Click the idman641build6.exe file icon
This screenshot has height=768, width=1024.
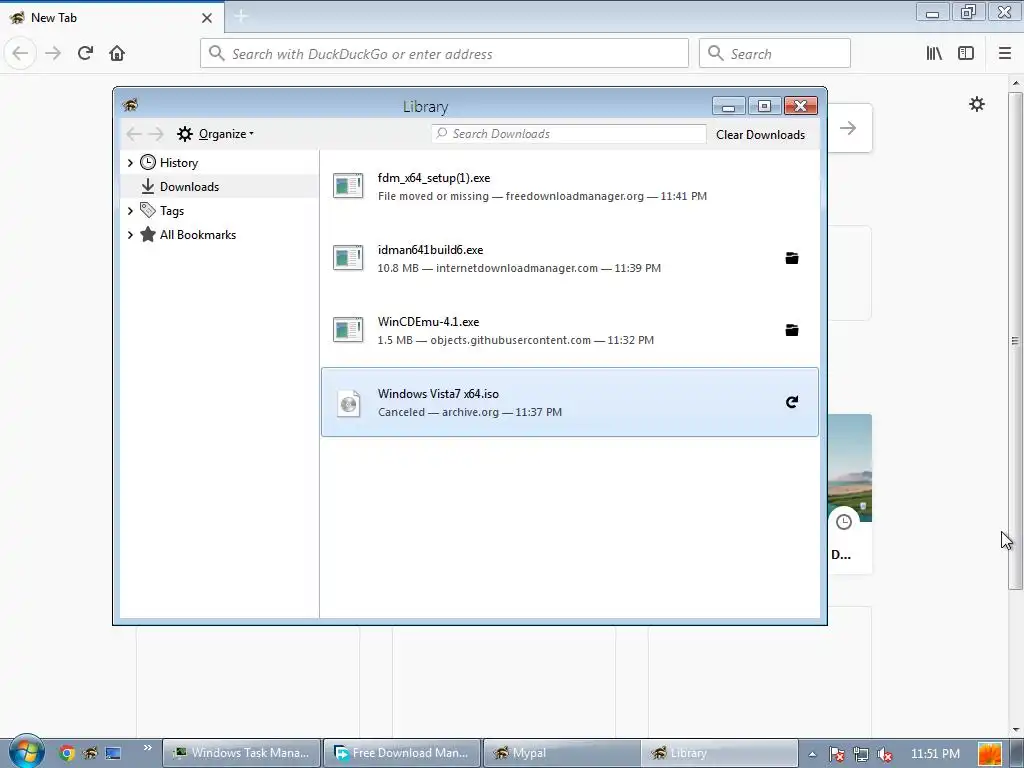click(347, 258)
